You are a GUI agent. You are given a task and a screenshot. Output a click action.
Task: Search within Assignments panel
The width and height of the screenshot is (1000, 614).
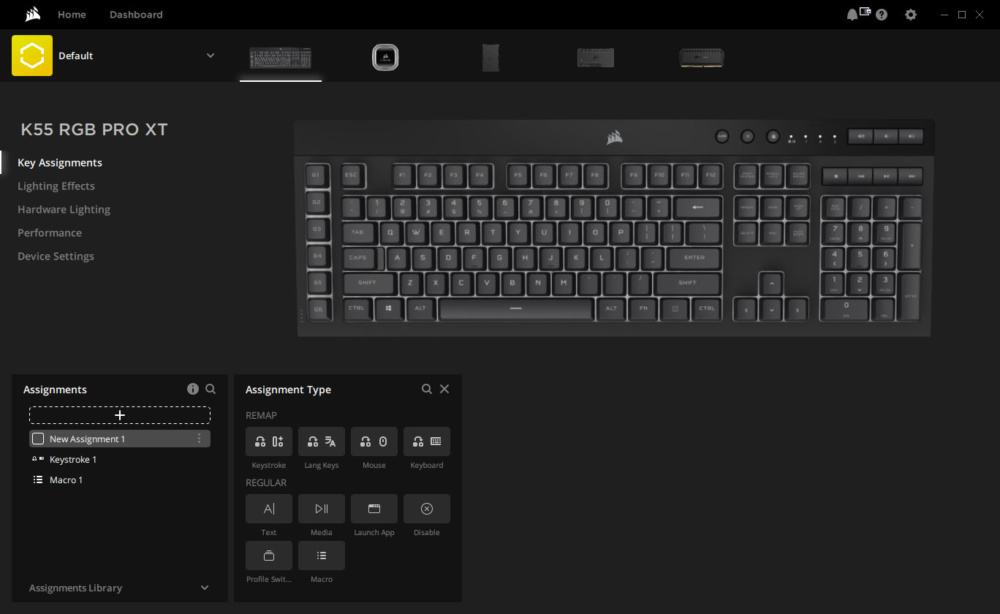point(210,389)
